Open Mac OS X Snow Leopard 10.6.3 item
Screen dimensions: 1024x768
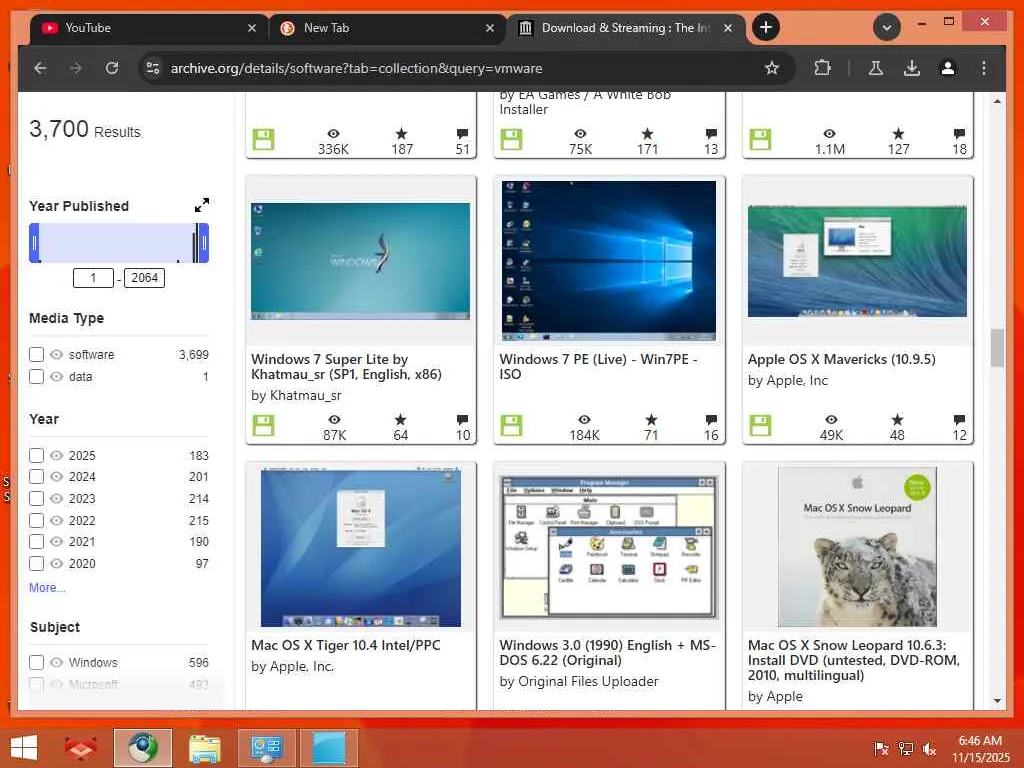click(854, 660)
